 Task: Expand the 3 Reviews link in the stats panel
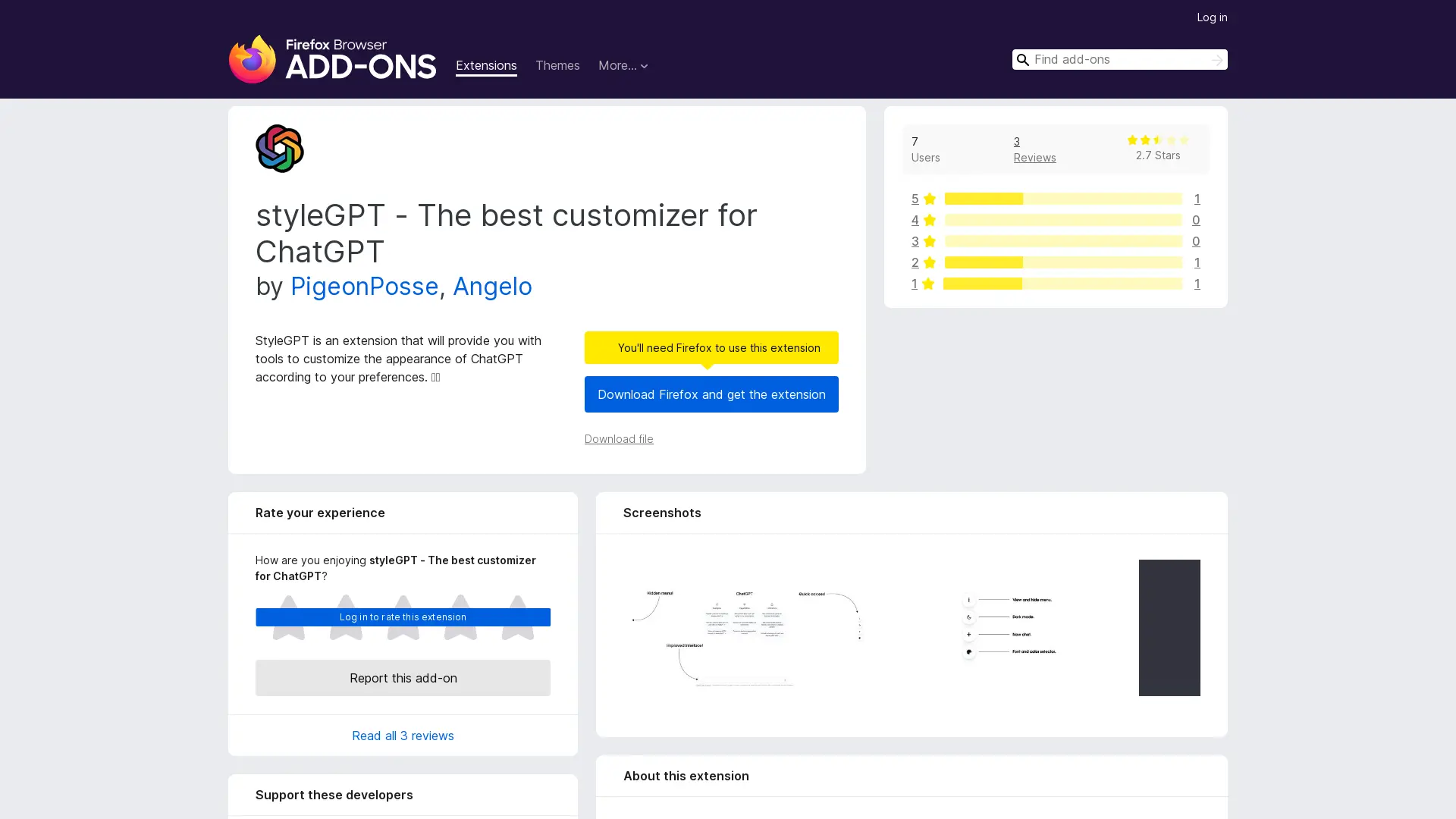pos(1034,149)
